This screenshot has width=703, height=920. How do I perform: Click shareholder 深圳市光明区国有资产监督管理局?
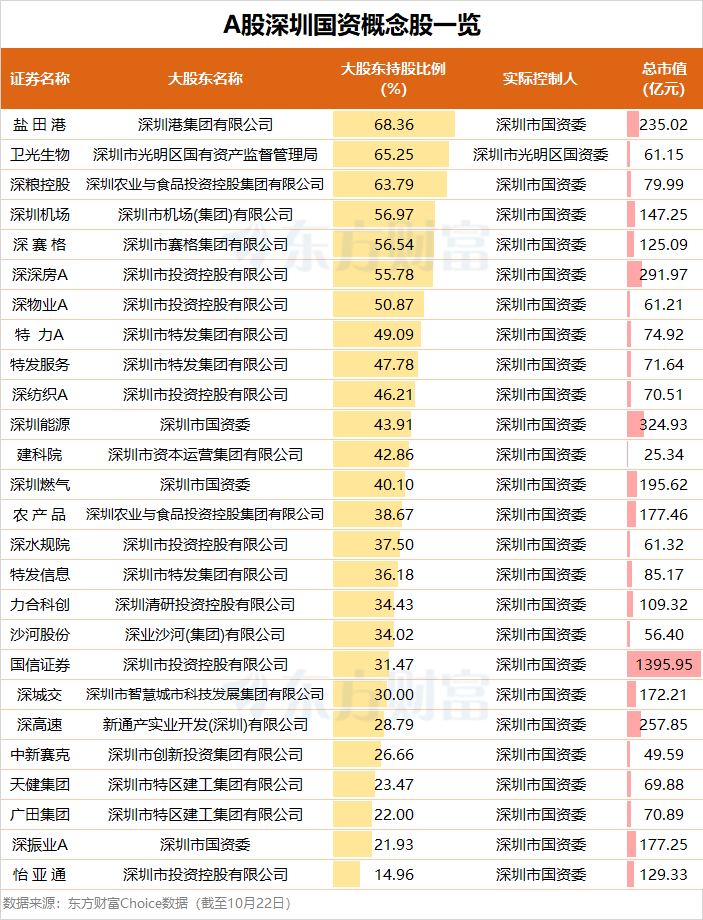205,154
